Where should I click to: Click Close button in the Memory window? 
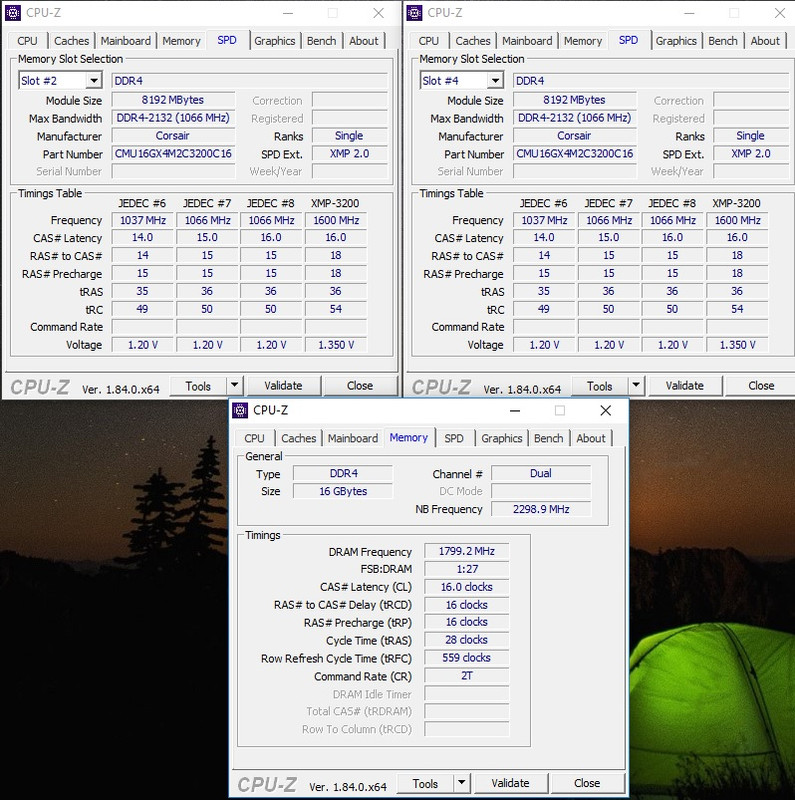pyautogui.click(x=587, y=783)
